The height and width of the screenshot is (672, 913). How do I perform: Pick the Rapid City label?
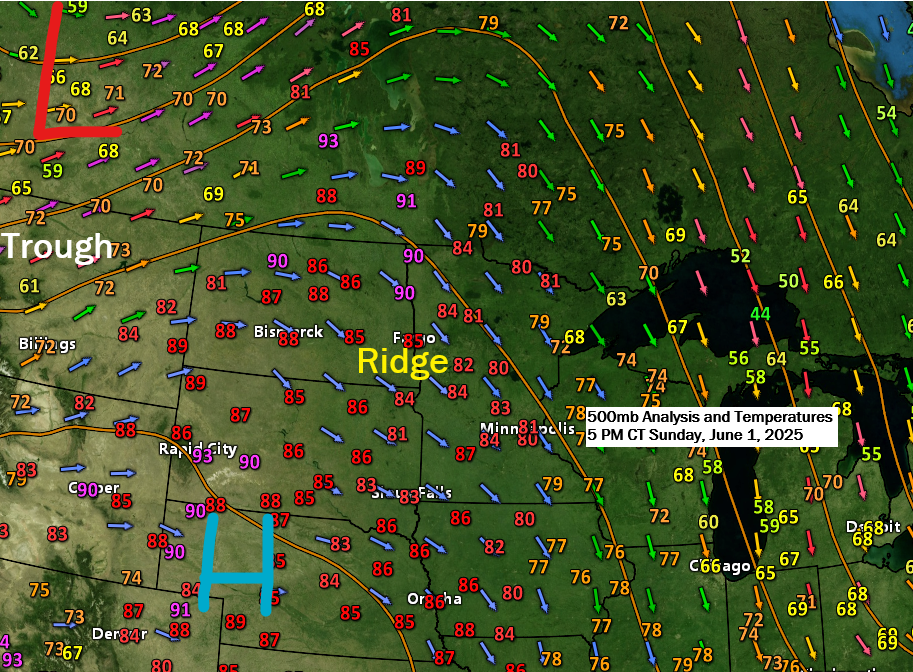click(x=198, y=449)
